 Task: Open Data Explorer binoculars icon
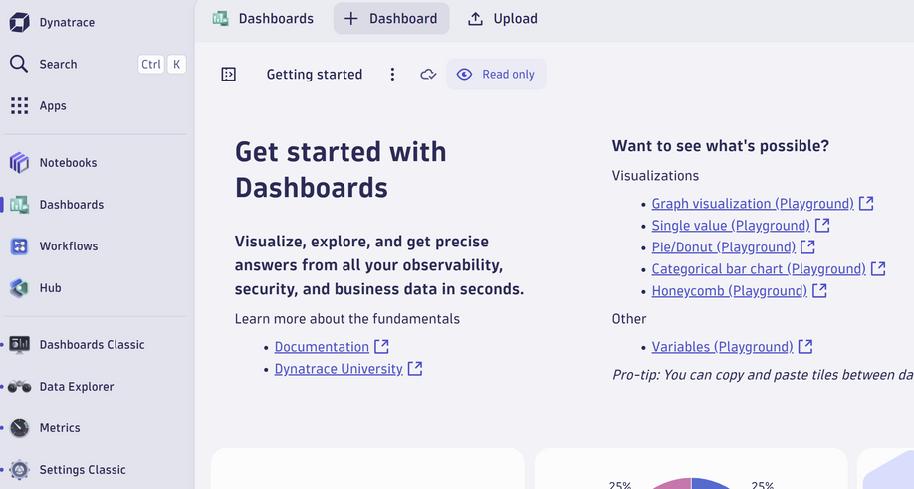(19, 387)
